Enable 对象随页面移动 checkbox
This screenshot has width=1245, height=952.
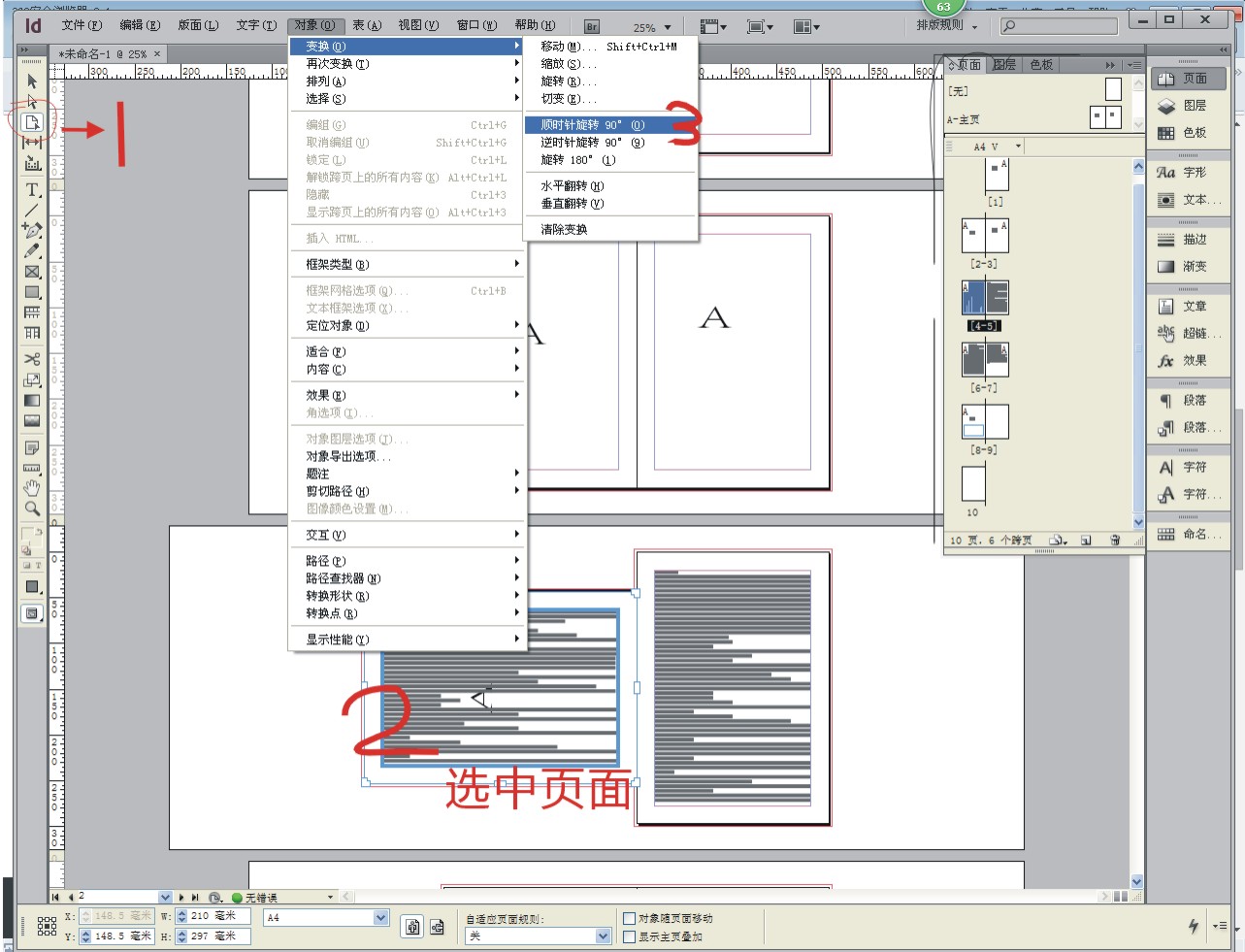[629, 918]
